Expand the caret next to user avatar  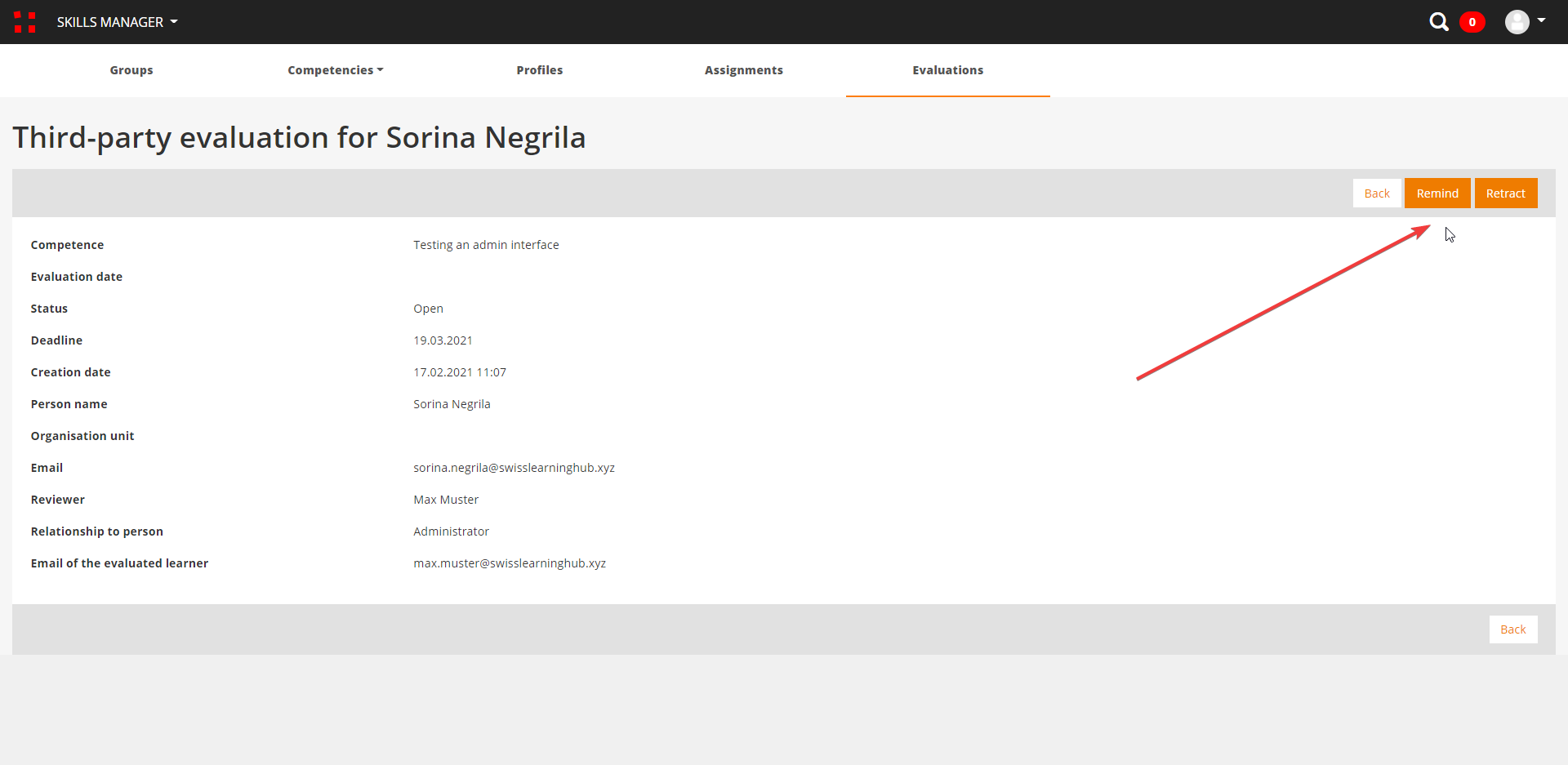tap(1541, 20)
